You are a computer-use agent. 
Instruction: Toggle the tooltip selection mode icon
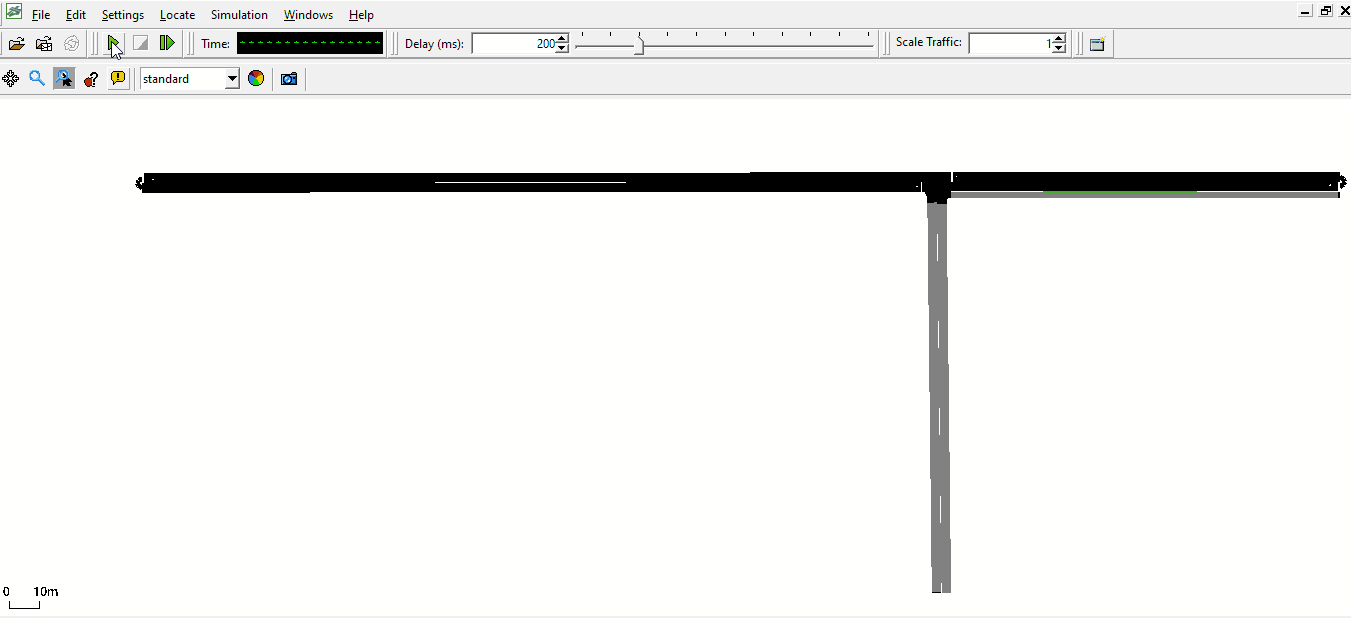tap(64, 79)
